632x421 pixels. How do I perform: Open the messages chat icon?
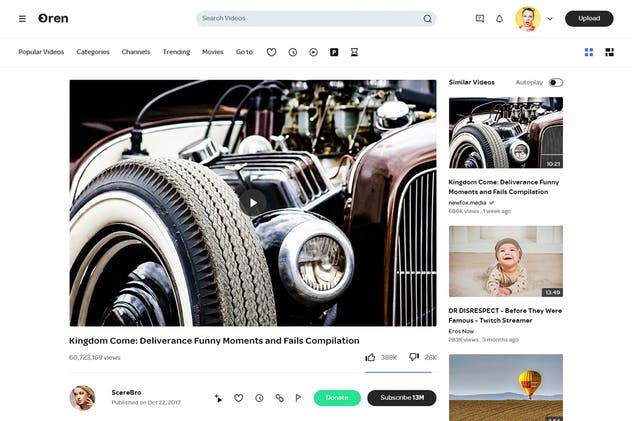pos(480,19)
